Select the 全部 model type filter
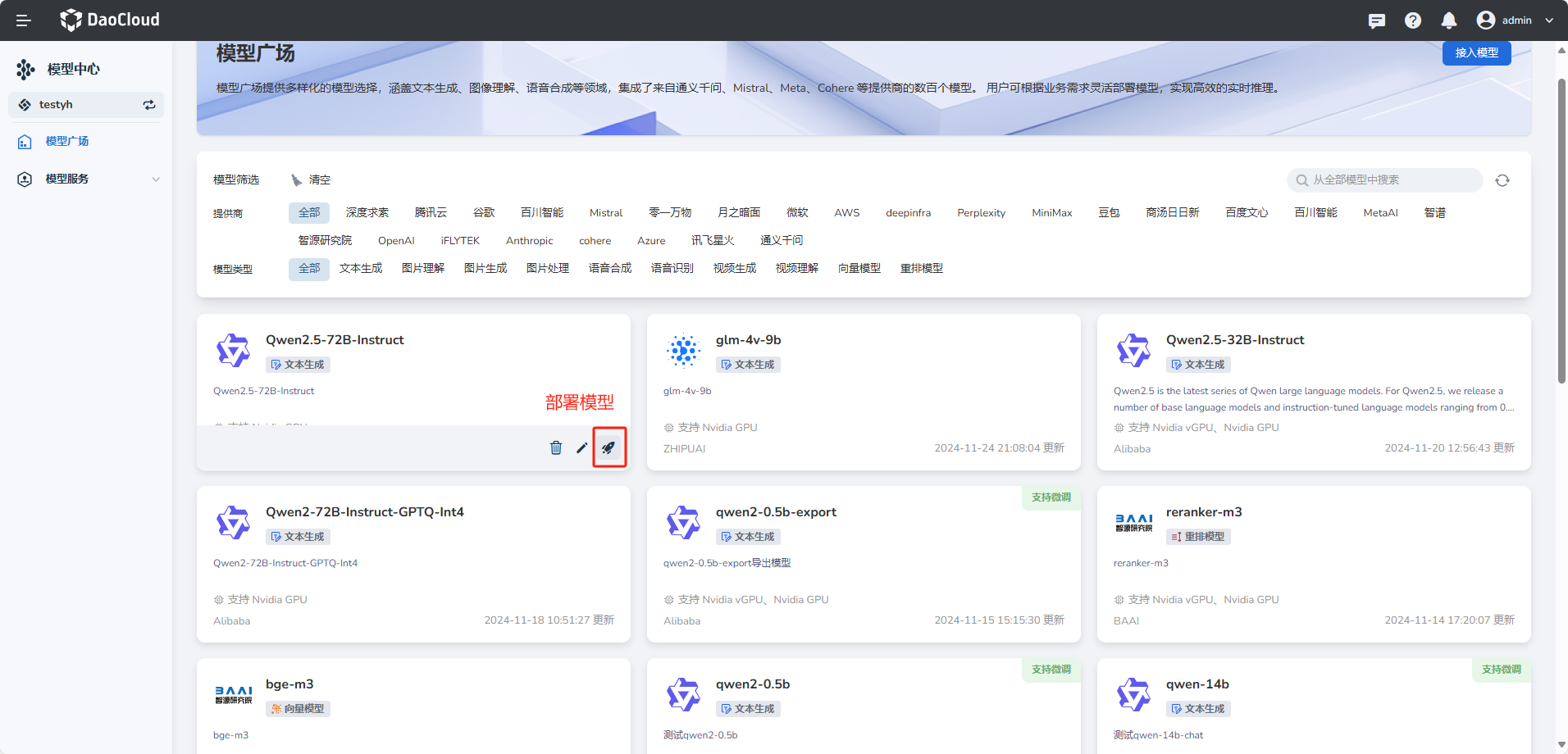Viewport: 1568px width, 754px height. (309, 269)
